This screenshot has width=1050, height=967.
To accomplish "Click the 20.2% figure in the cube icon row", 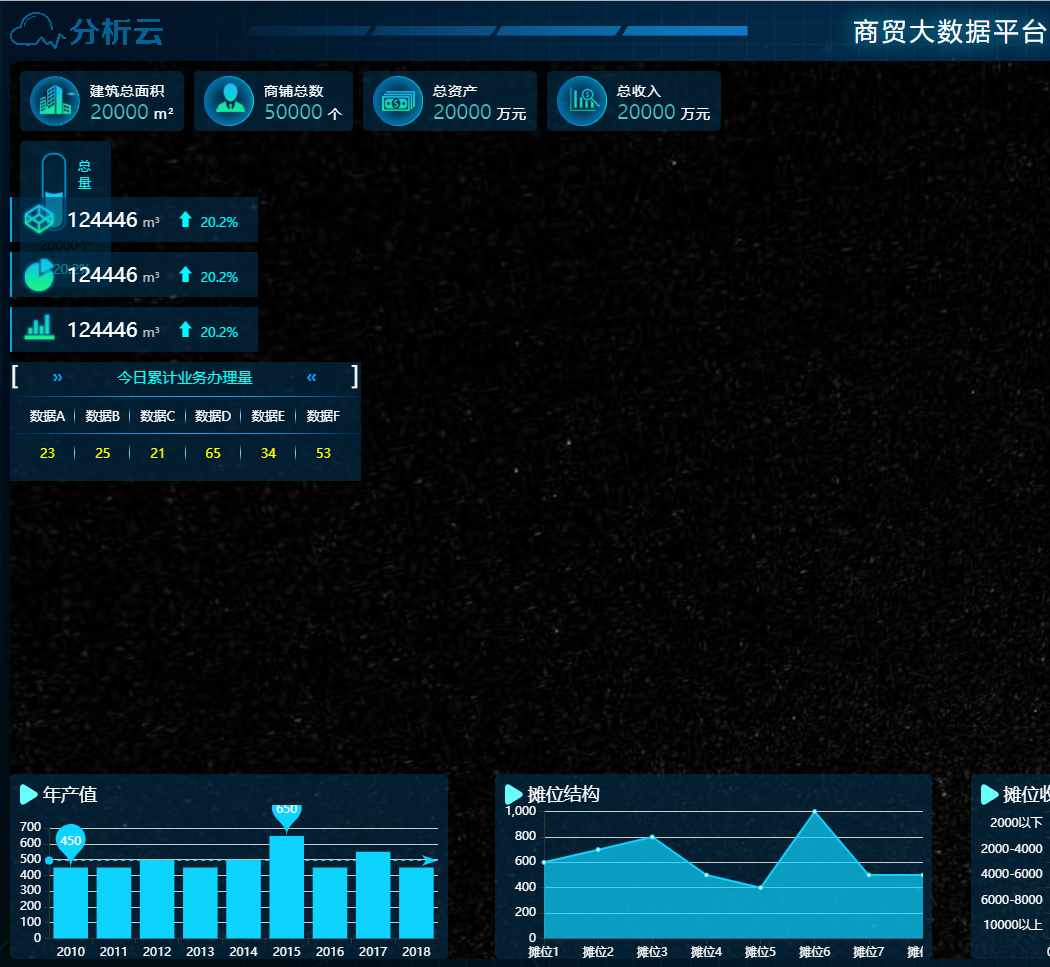I will click(219, 222).
